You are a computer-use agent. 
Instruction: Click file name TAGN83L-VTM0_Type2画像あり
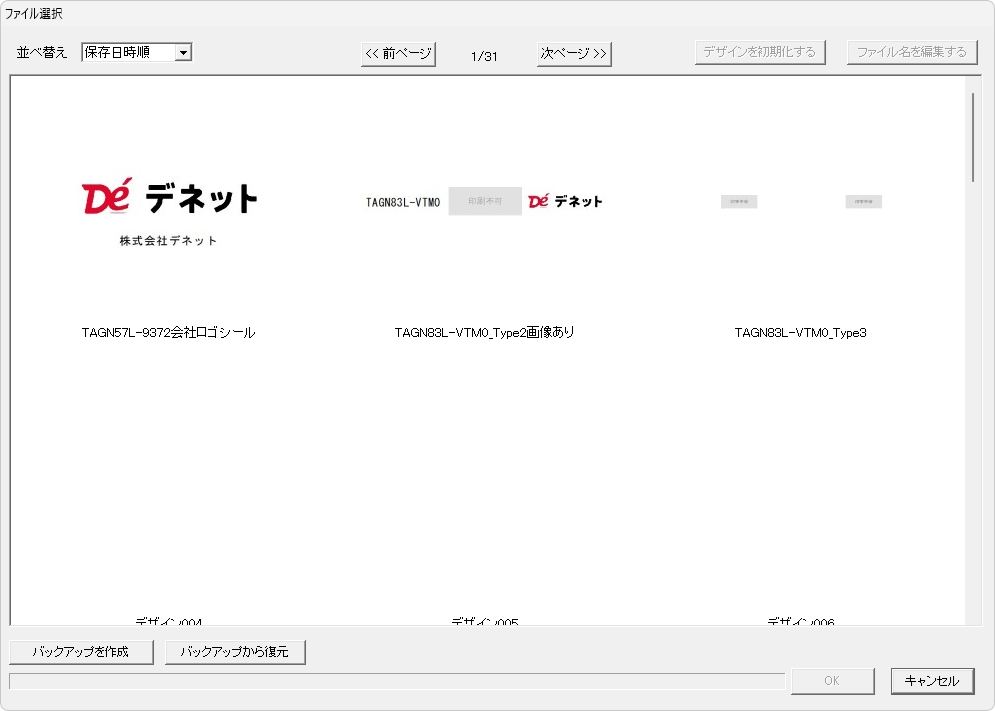(x=484, y=333)
